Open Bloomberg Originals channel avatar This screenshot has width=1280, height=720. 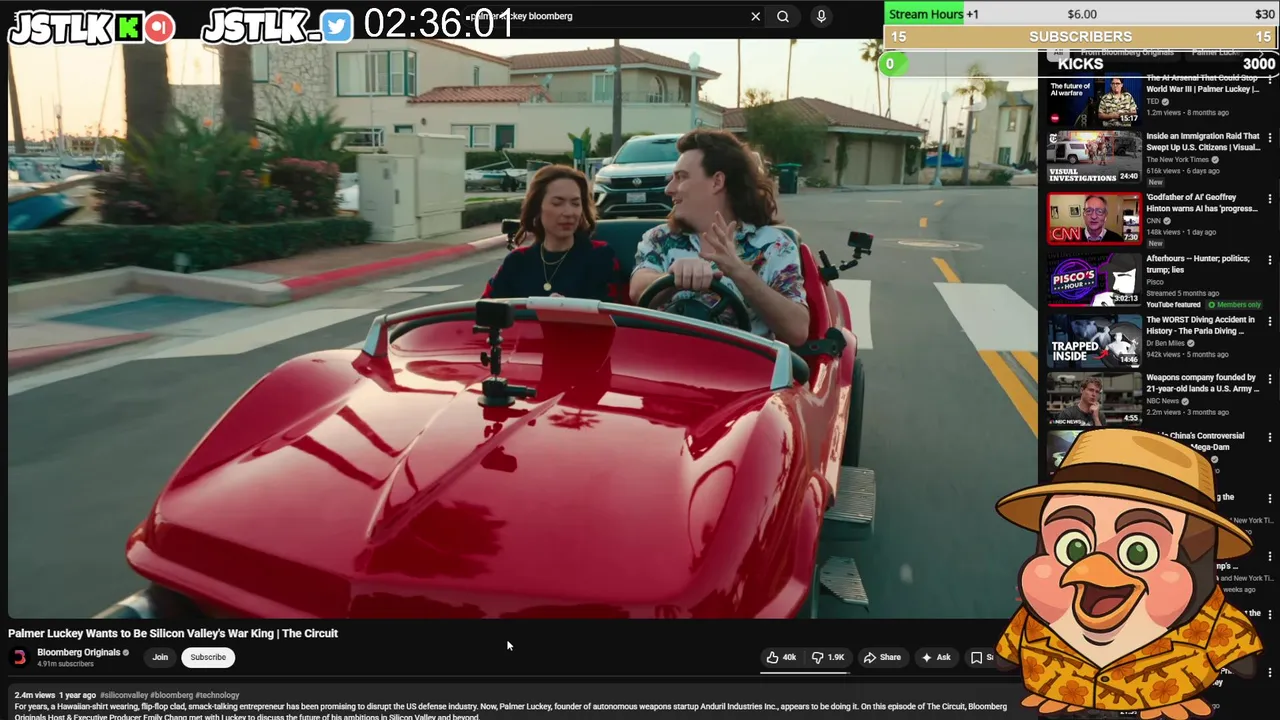19,657
